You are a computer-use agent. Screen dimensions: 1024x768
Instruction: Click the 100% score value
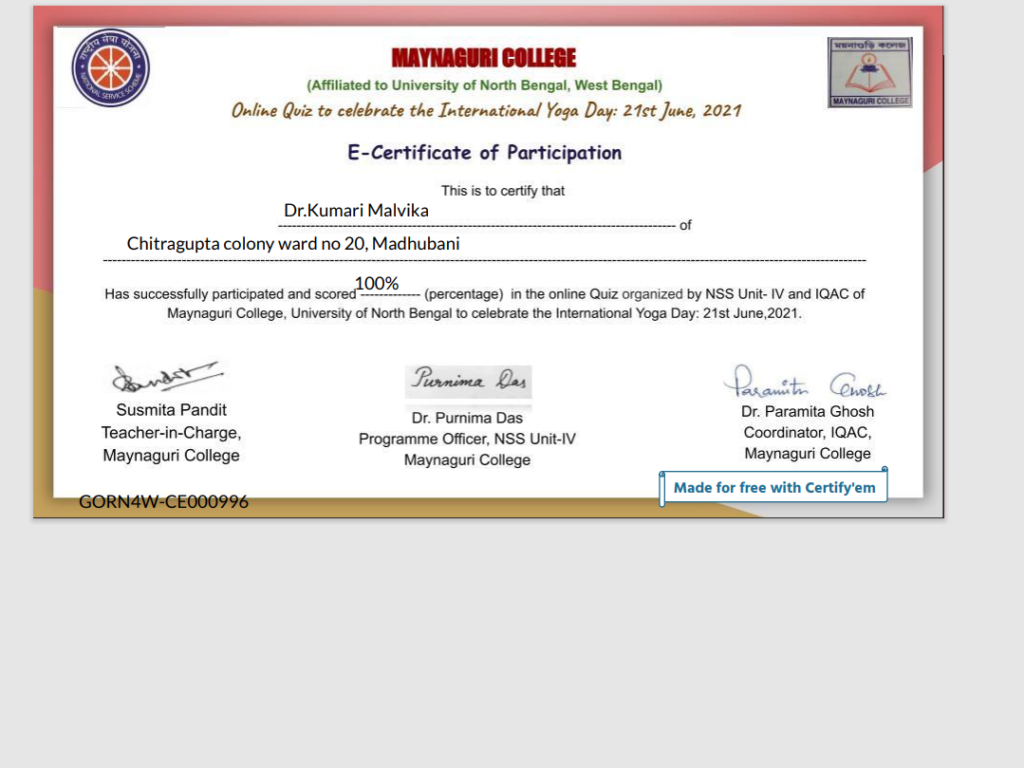(377, 284)
